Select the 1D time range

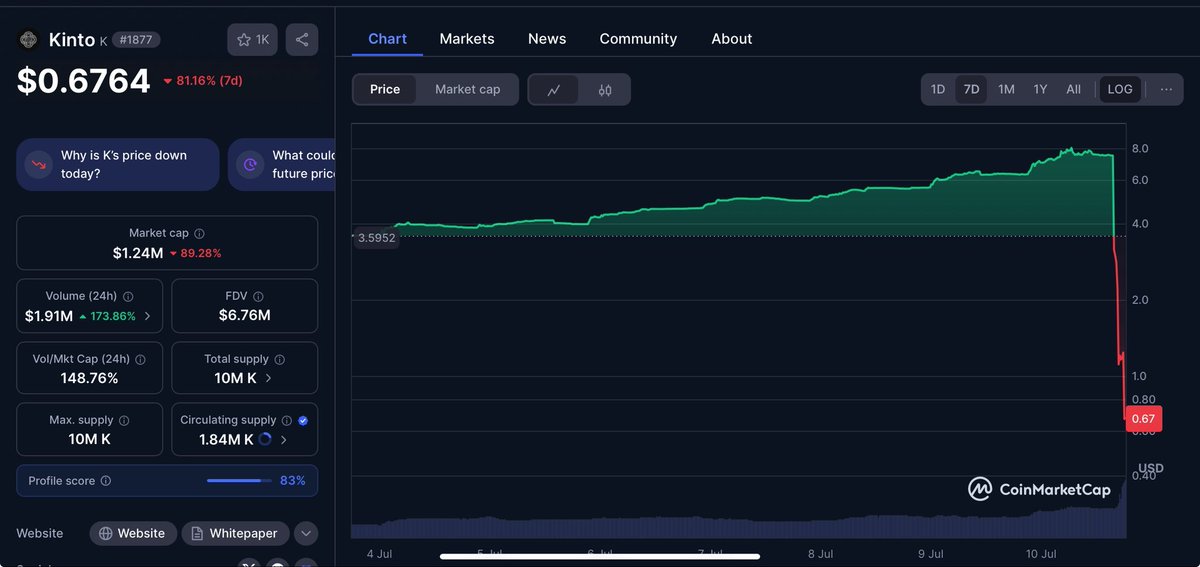pos(938,89)
